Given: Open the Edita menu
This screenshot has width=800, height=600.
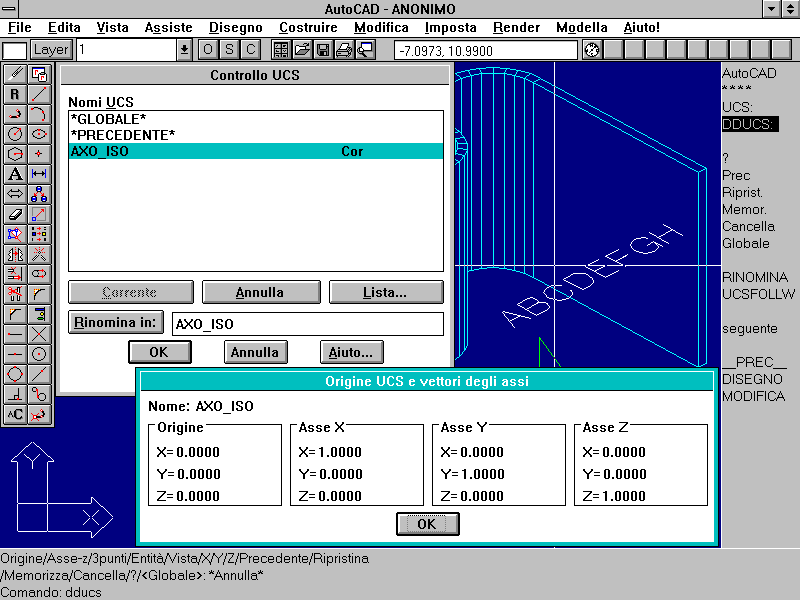Looking at the screenshot, I should [64, 28].
